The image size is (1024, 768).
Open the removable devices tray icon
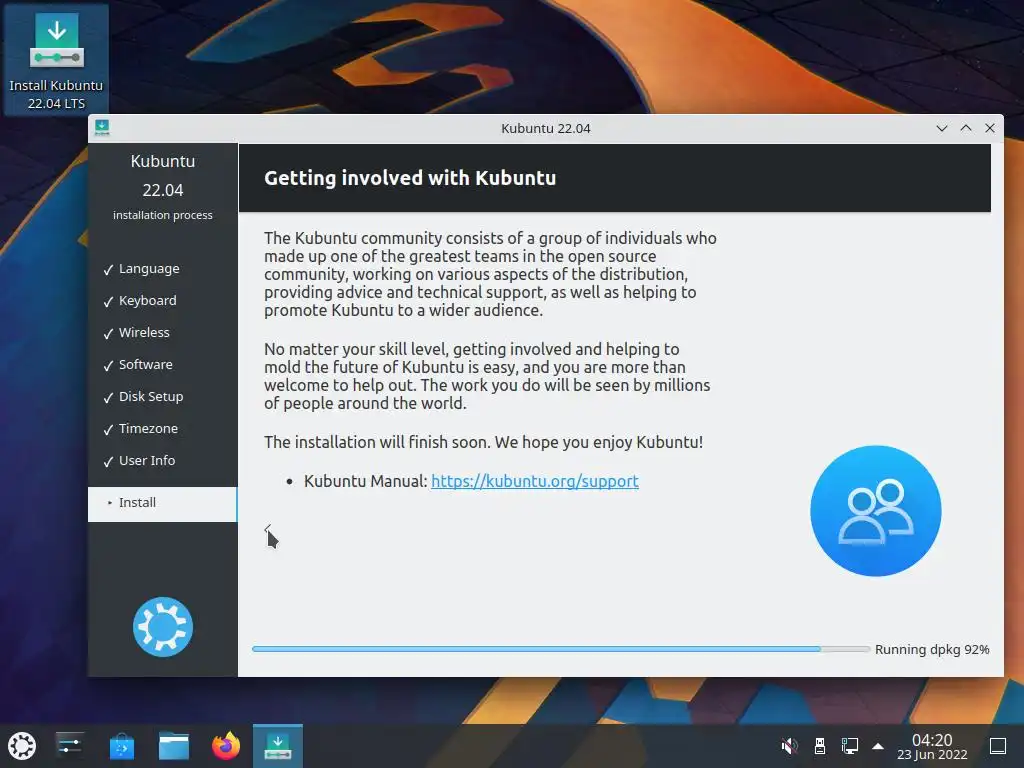point(820,746)
